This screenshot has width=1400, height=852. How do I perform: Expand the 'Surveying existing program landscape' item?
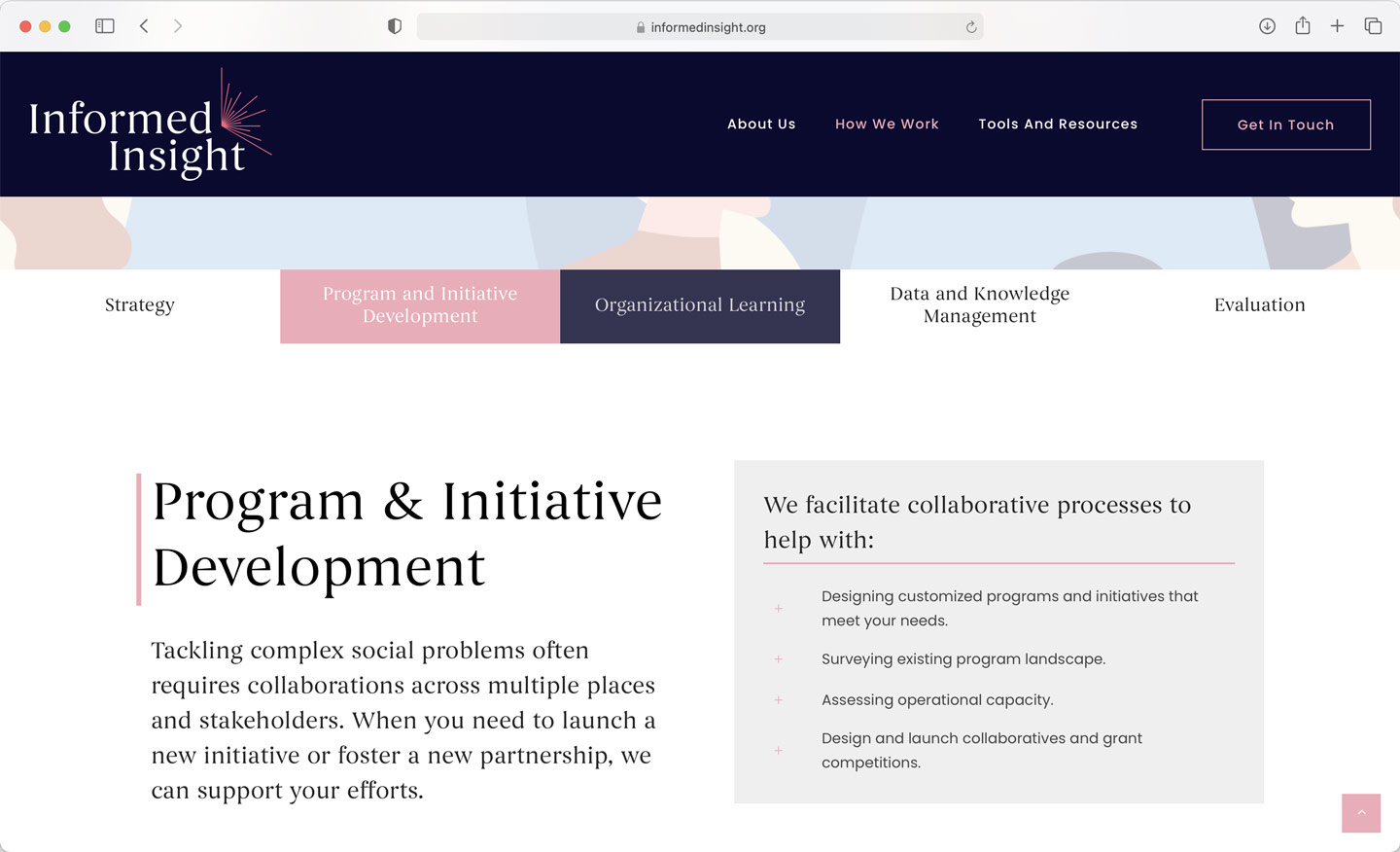778,659
